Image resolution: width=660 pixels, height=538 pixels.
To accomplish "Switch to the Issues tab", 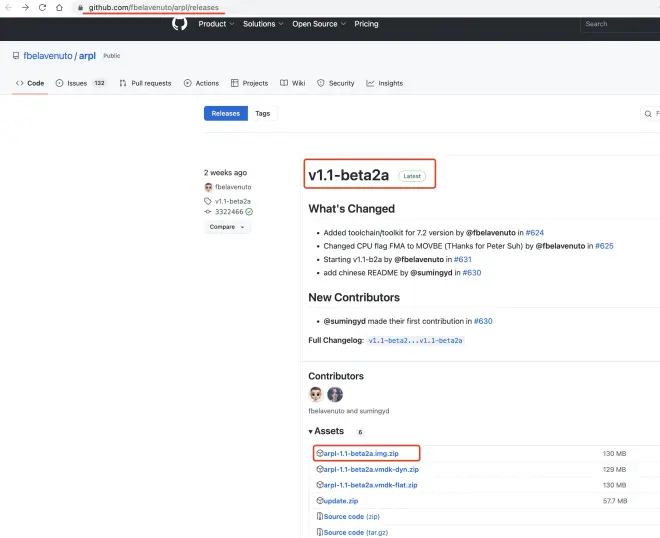I will tap(81, 83).
